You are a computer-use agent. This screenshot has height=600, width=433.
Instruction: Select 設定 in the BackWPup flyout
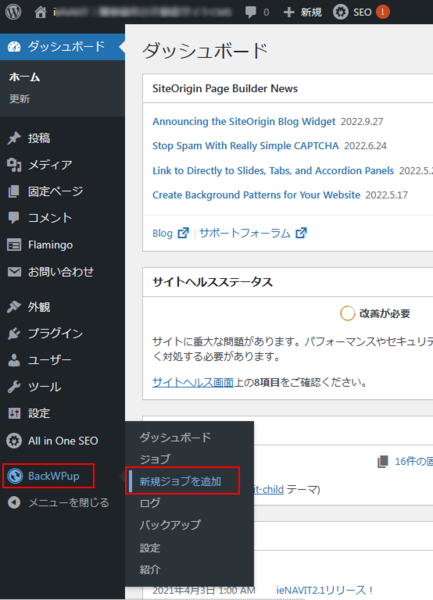[150, 548]
